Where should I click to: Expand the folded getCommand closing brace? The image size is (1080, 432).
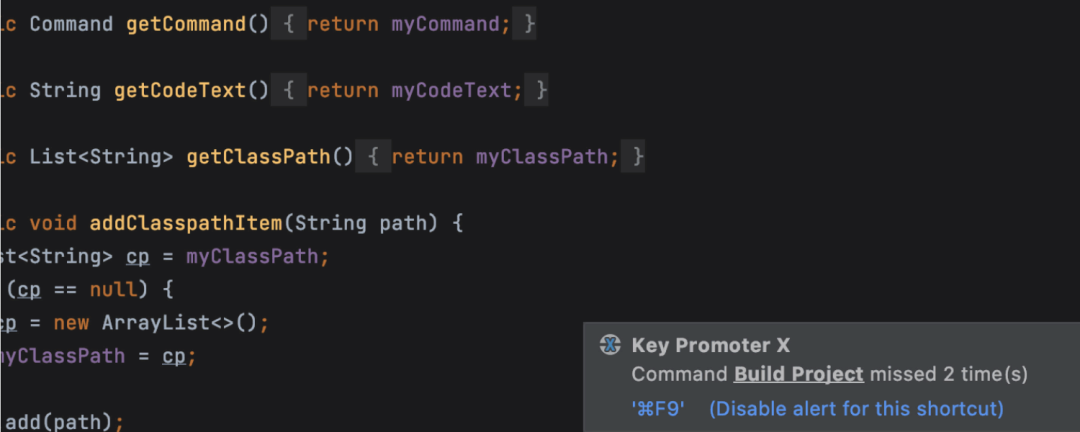[526, 24]
